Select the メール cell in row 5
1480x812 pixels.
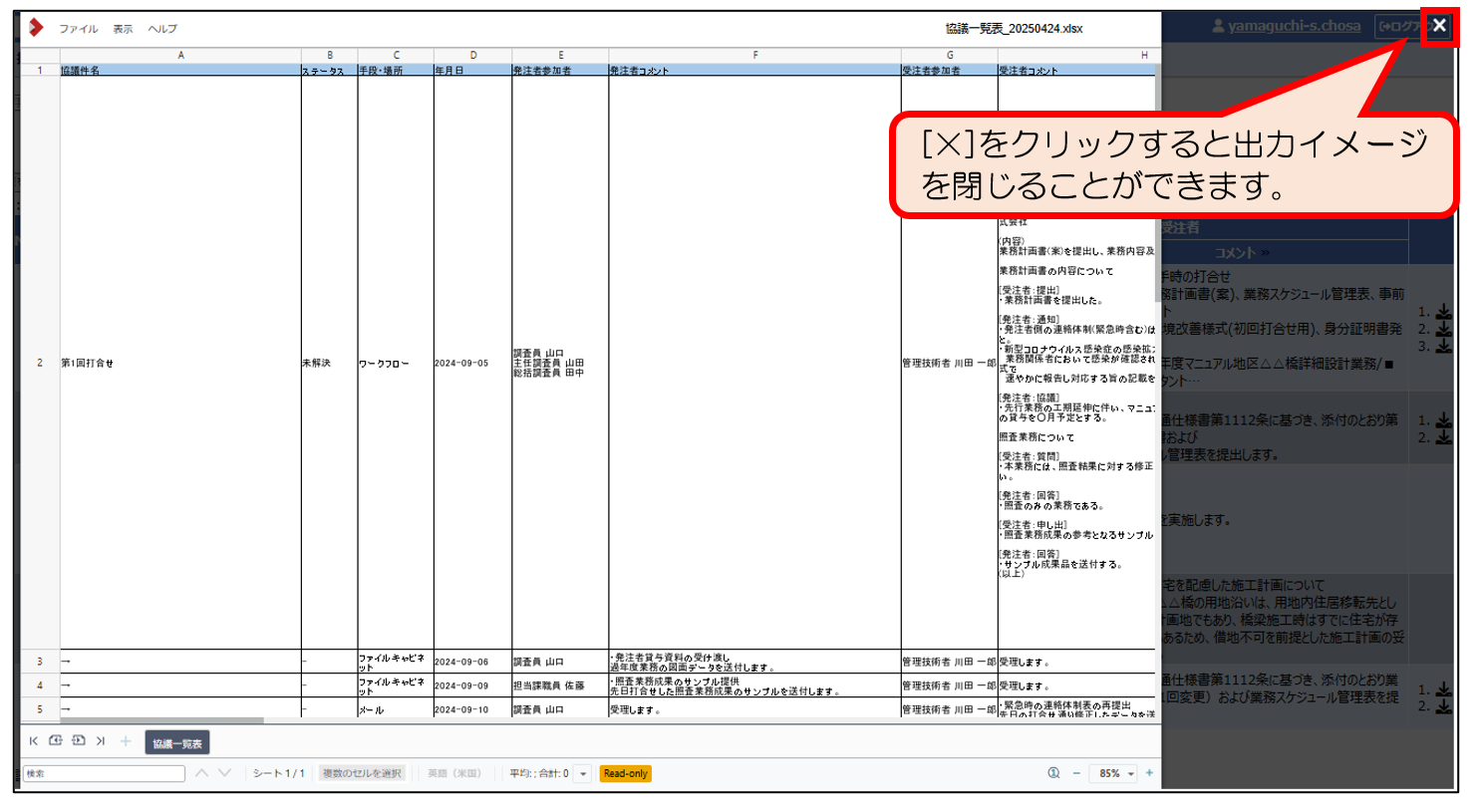point(396,709)
